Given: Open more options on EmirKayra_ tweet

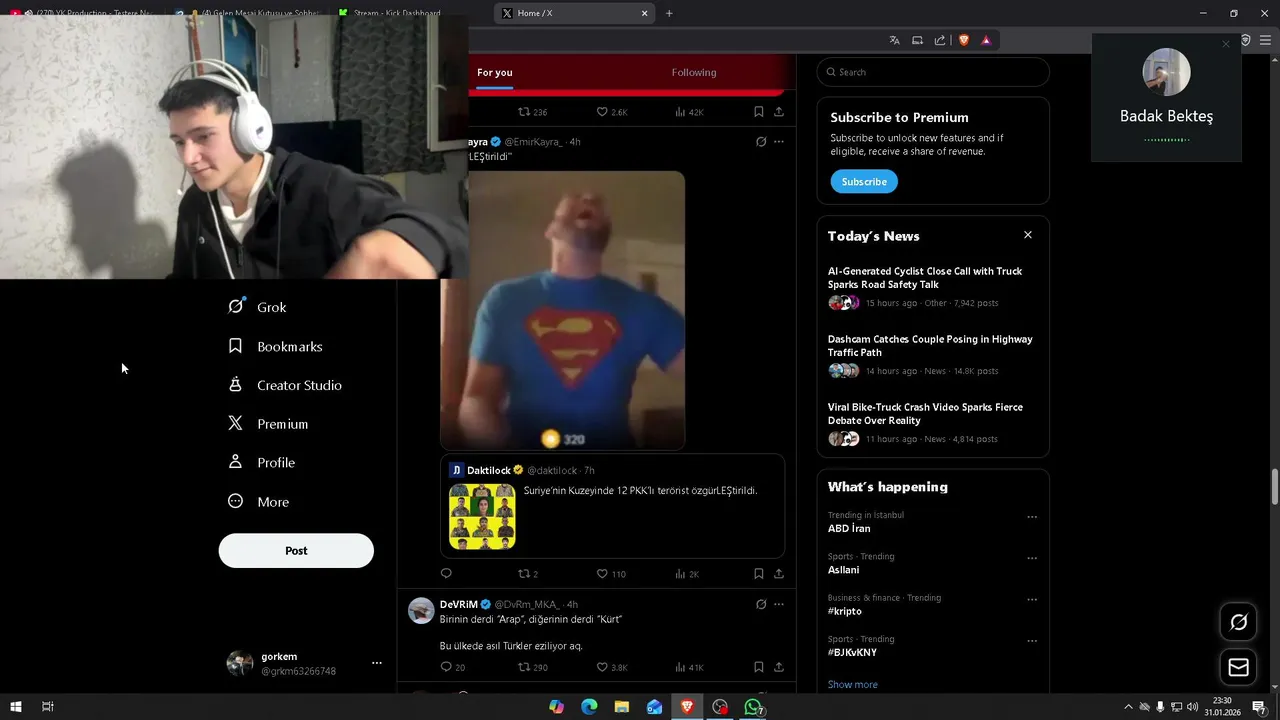Looking at the screenshot, I should tap(778, 142).
